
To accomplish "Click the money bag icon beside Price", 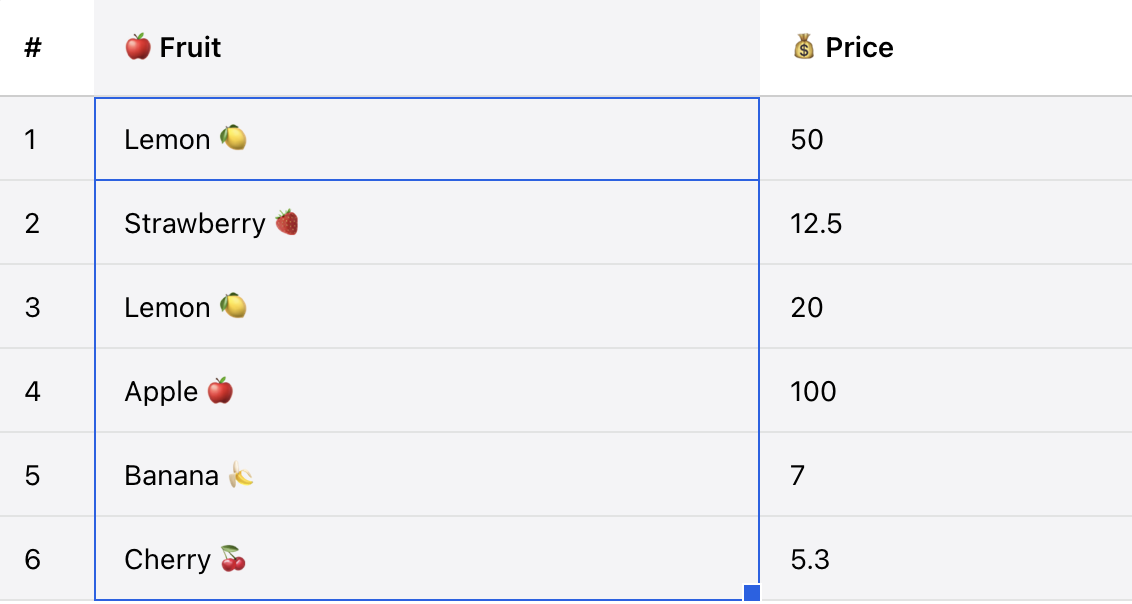I will pyautogui.click(x=804, y=47).
